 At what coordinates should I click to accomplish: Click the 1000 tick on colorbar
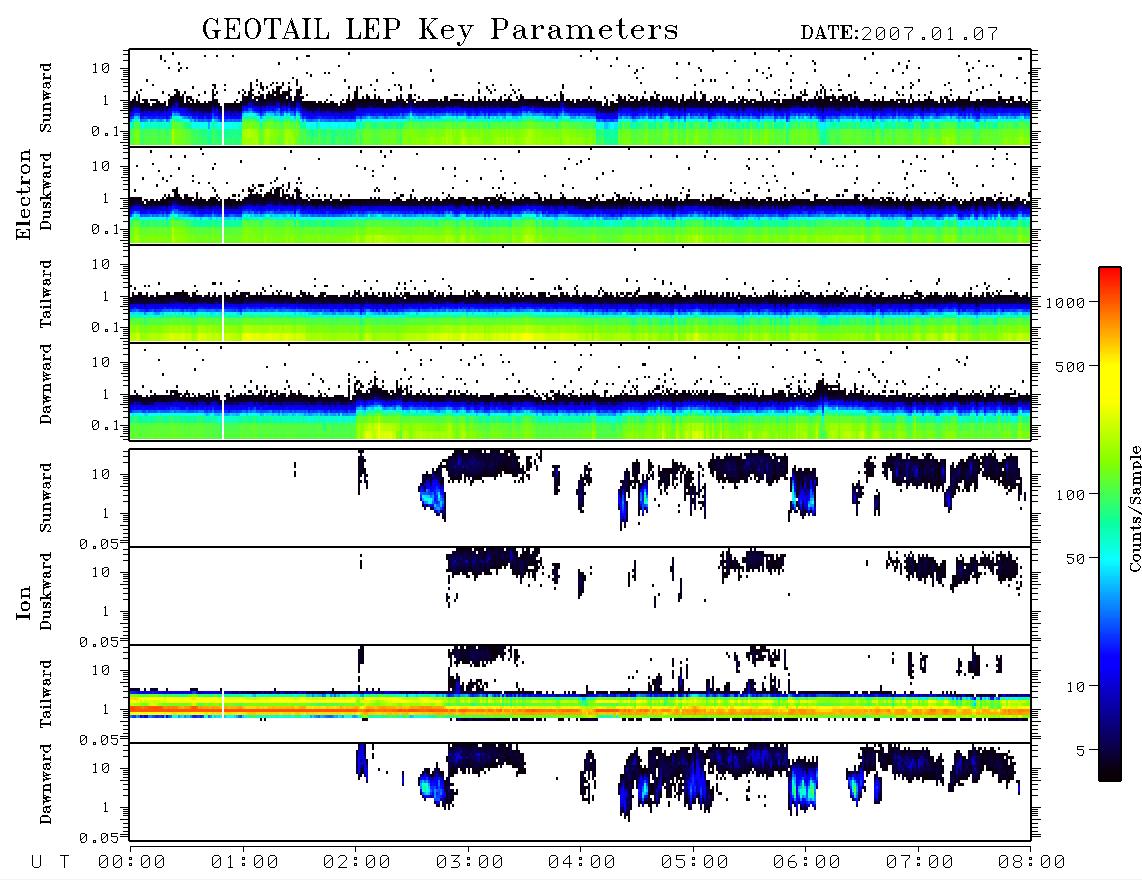(x=1065, y=303)
